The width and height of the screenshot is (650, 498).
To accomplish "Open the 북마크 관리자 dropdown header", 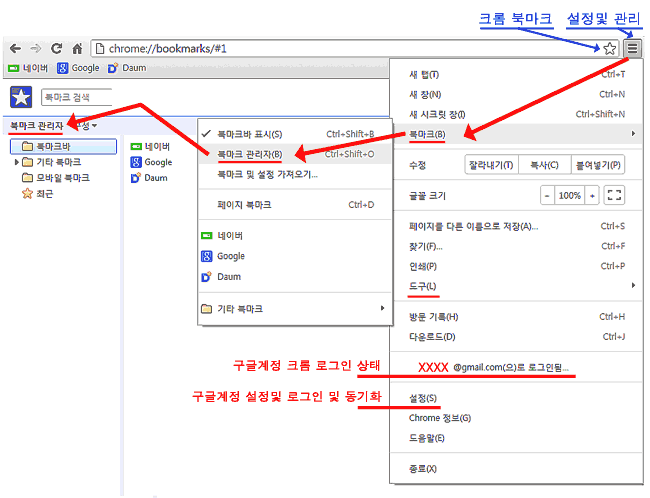I will (36, 125).
